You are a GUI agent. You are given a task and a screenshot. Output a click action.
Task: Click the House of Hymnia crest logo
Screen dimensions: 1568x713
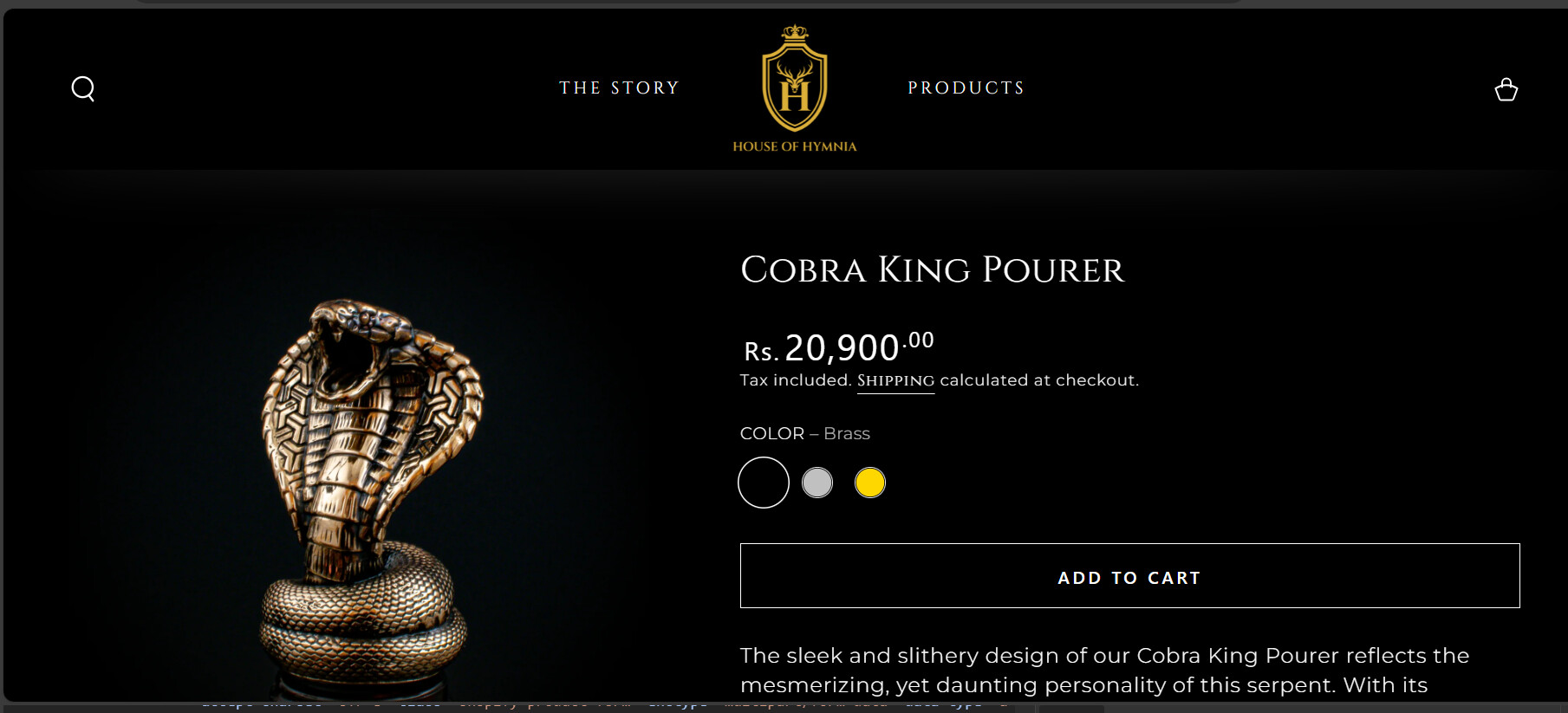[x=794, y=78]
